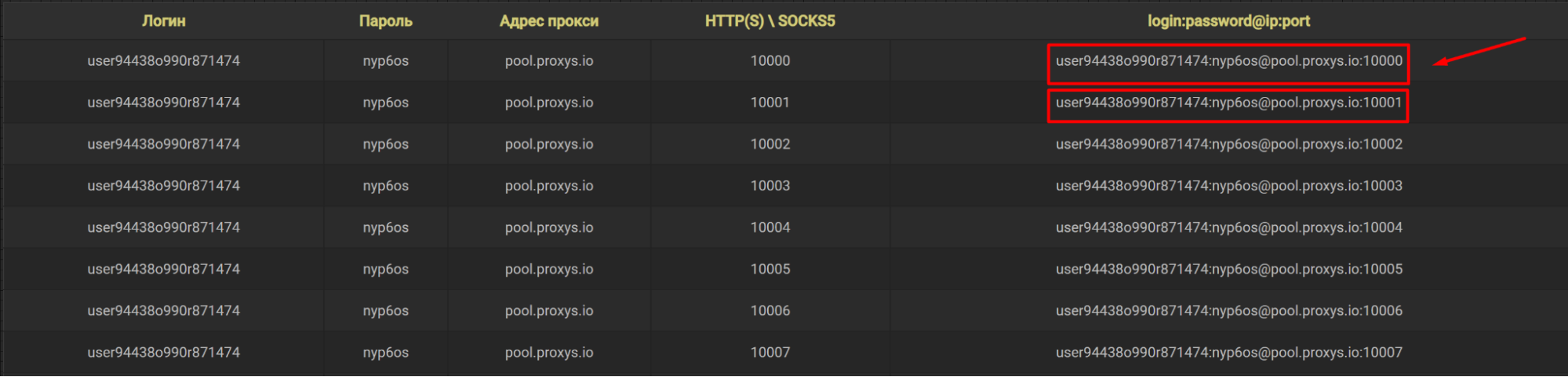Viewport: 1568px width, 377px height.
Task: Click port 10002 in the HTTP(S) column
Action: coord(769,144)
